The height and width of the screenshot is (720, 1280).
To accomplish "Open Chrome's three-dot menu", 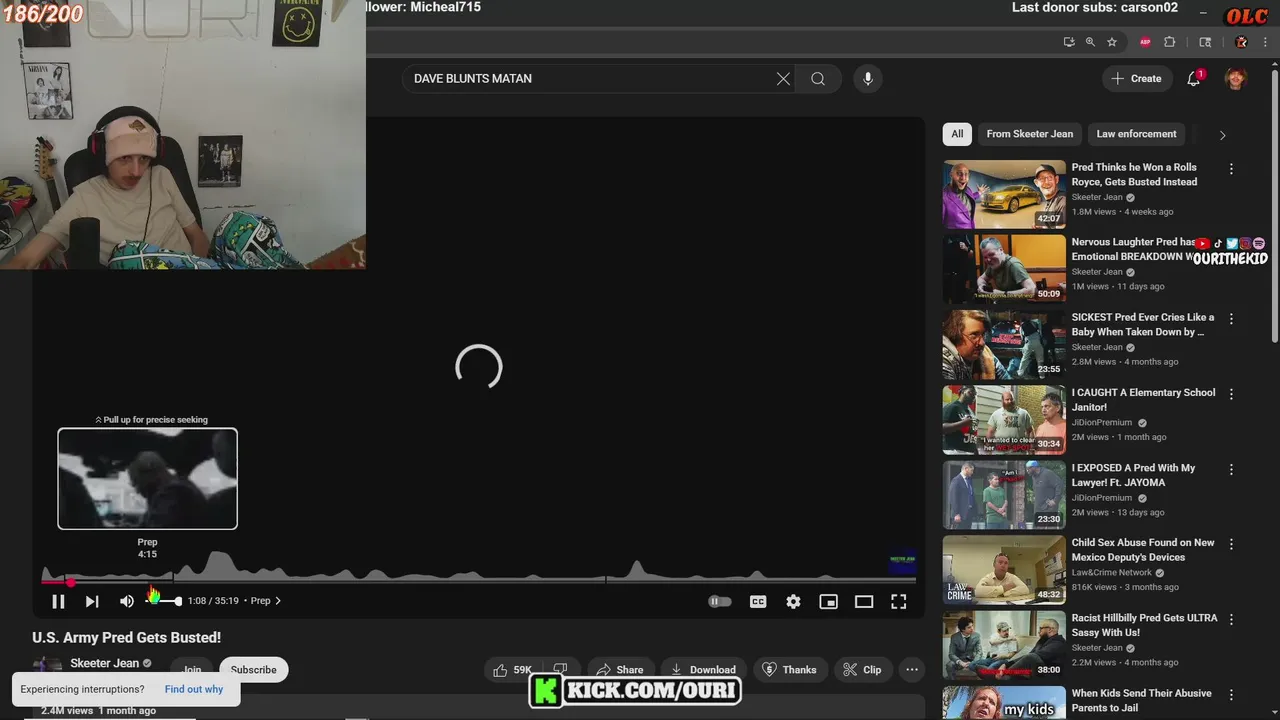I will click(x=1265, y=42).
